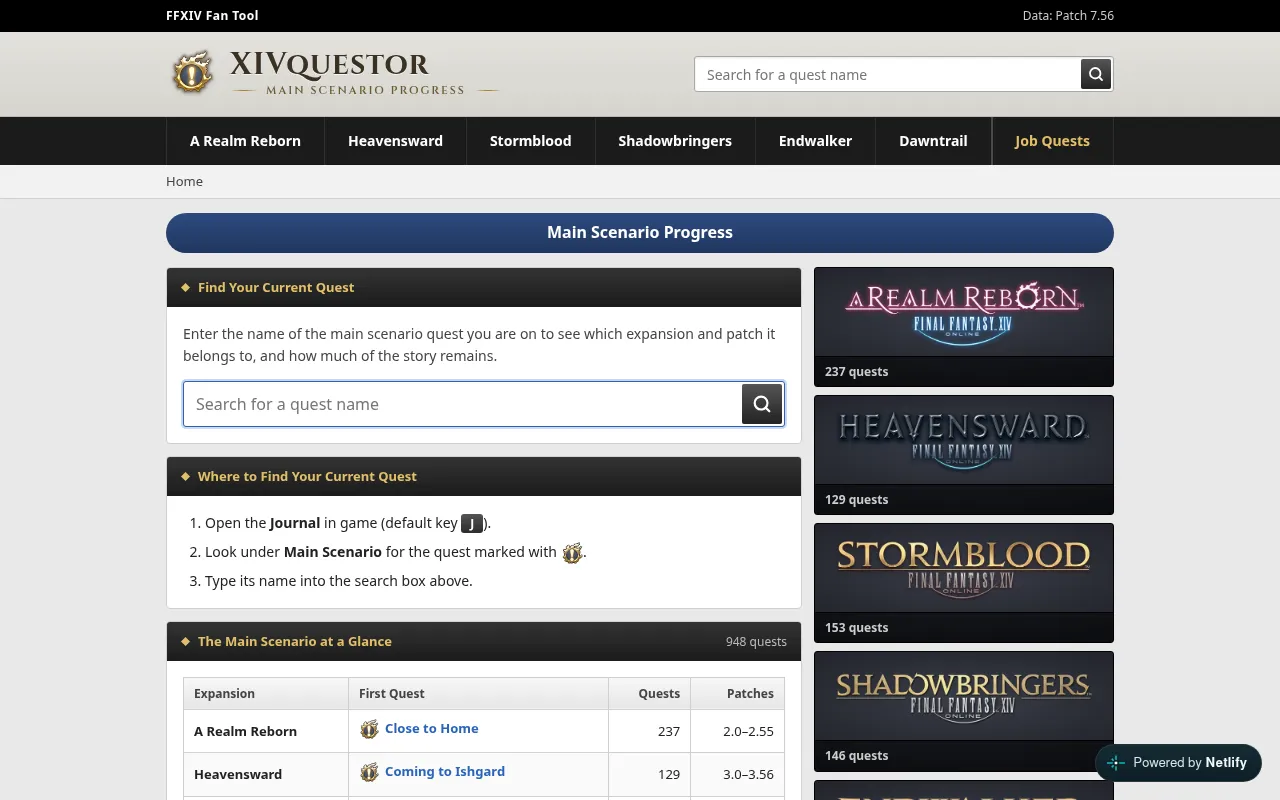Viewport: 1280px width, 800px height.
Task: Select the Endwalker tab
Action: click(x=815, y=141)
